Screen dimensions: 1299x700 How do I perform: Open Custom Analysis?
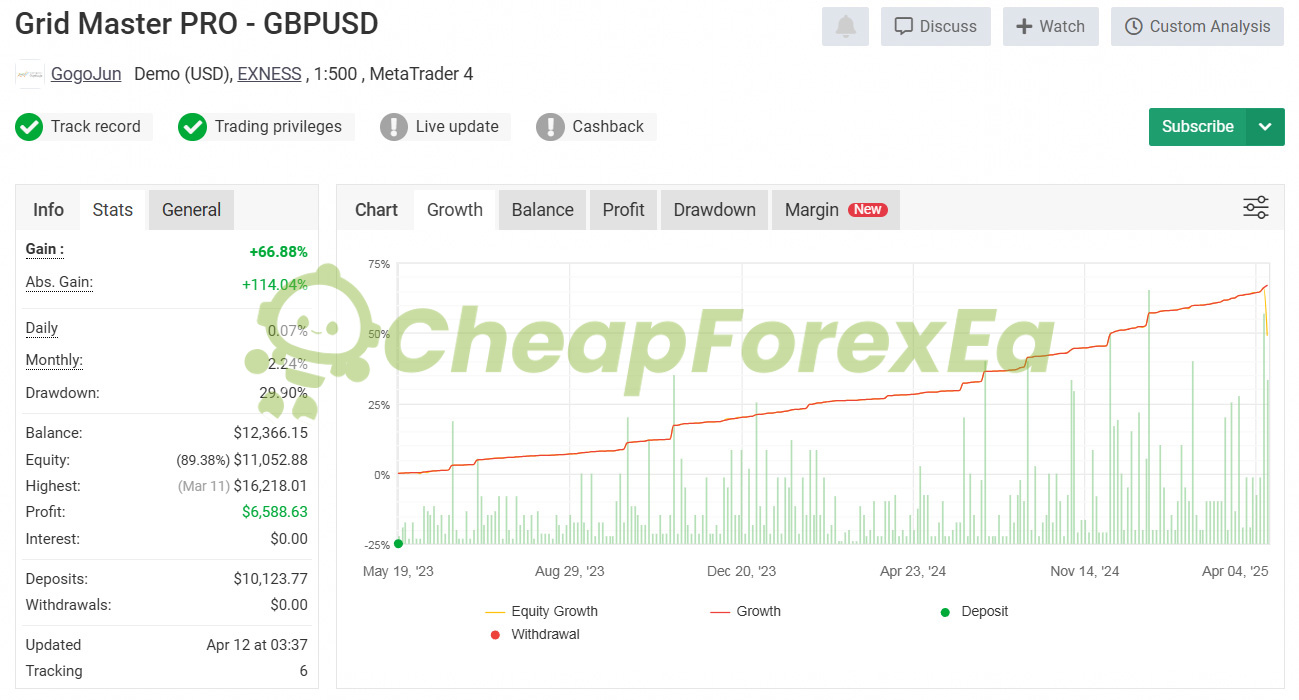click(1197, 26)
